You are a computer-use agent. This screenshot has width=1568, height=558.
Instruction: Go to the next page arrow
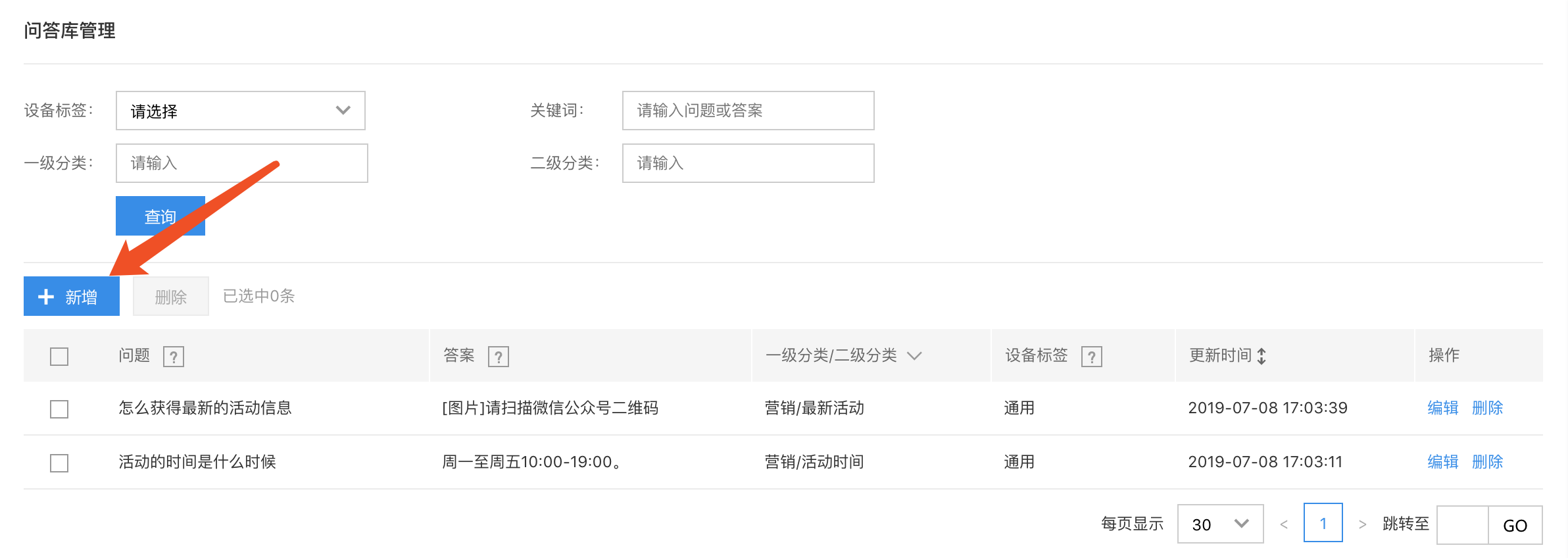(1362, 524)
